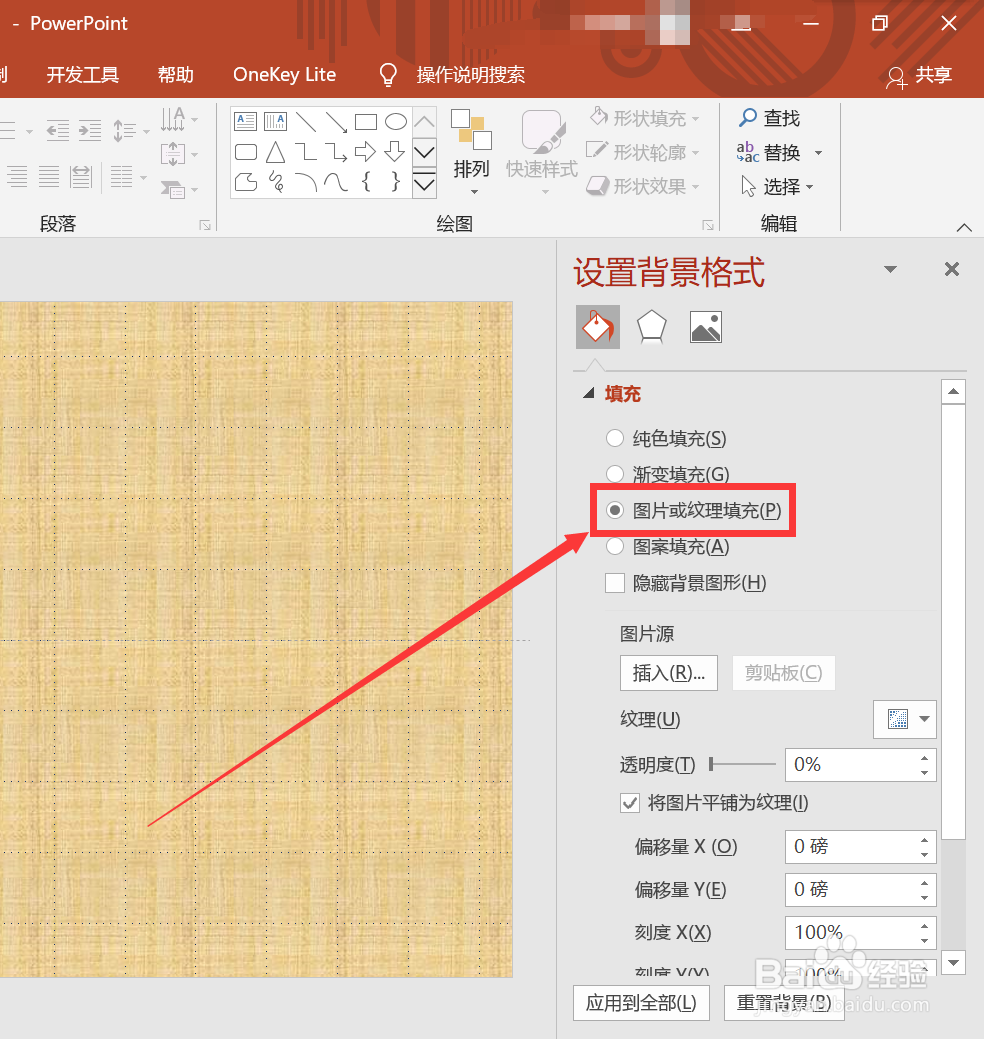The width and height of the screenshot is (984, 1039).
Task: Open the Picture tab icon
Action: (706, 327)
